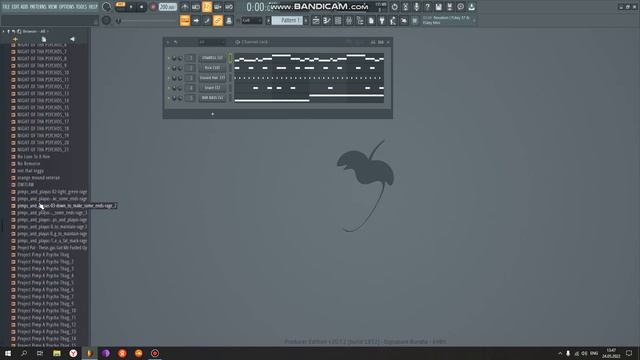Open the OPTIONS menu
This screenshot has height=360, width=640.
pos(67,7)
